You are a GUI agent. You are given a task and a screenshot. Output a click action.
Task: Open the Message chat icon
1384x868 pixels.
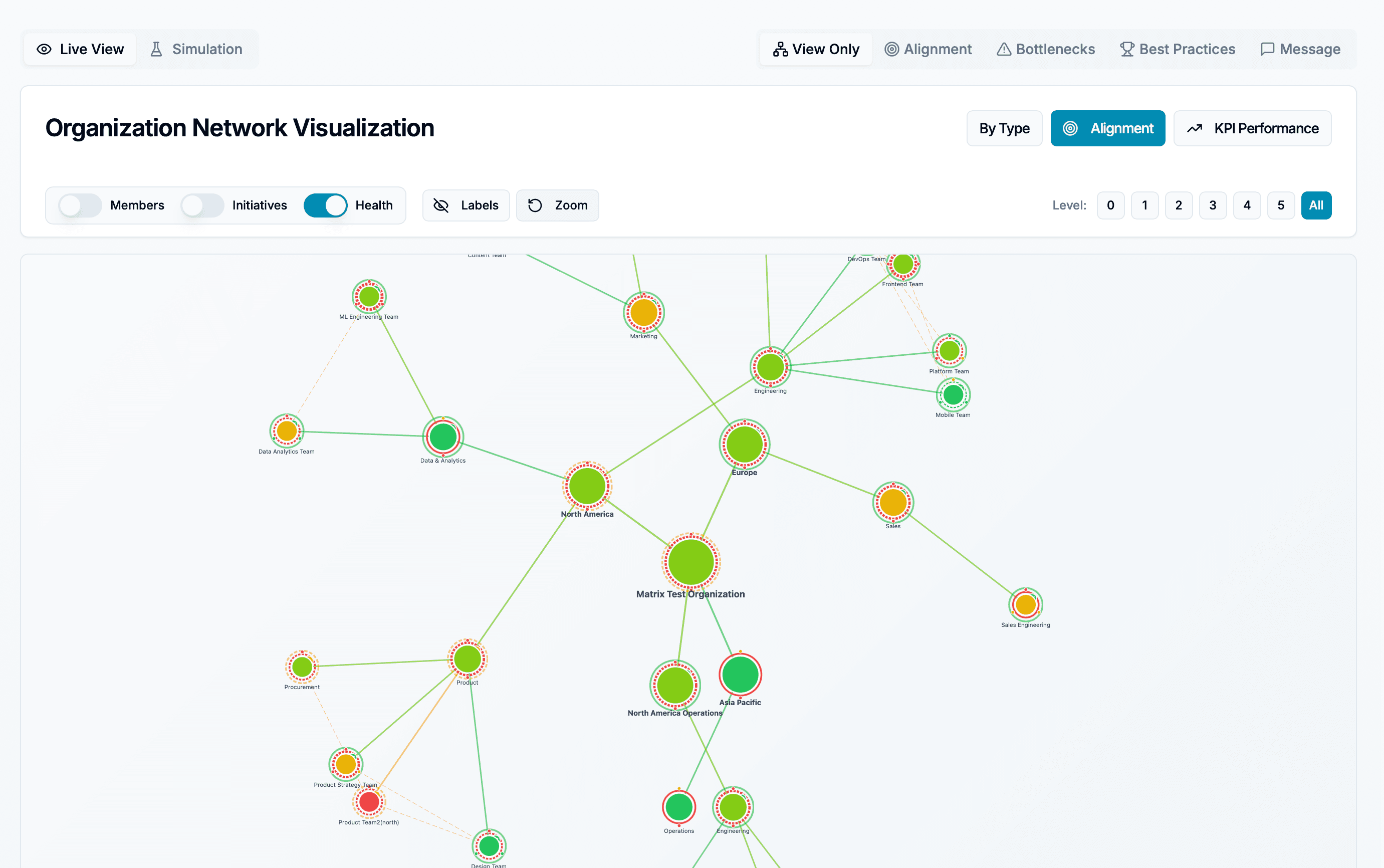coord(1268,50)
